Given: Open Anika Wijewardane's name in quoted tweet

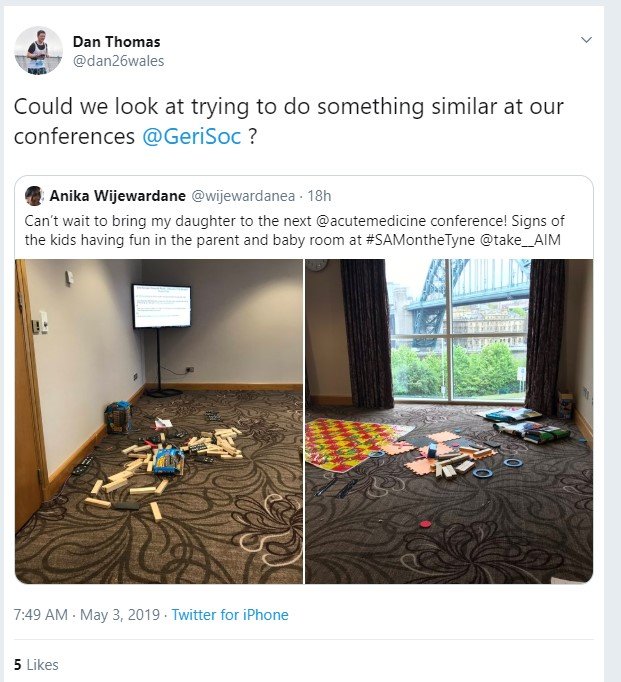Looking at the screenshot, I should pos(117,196).
